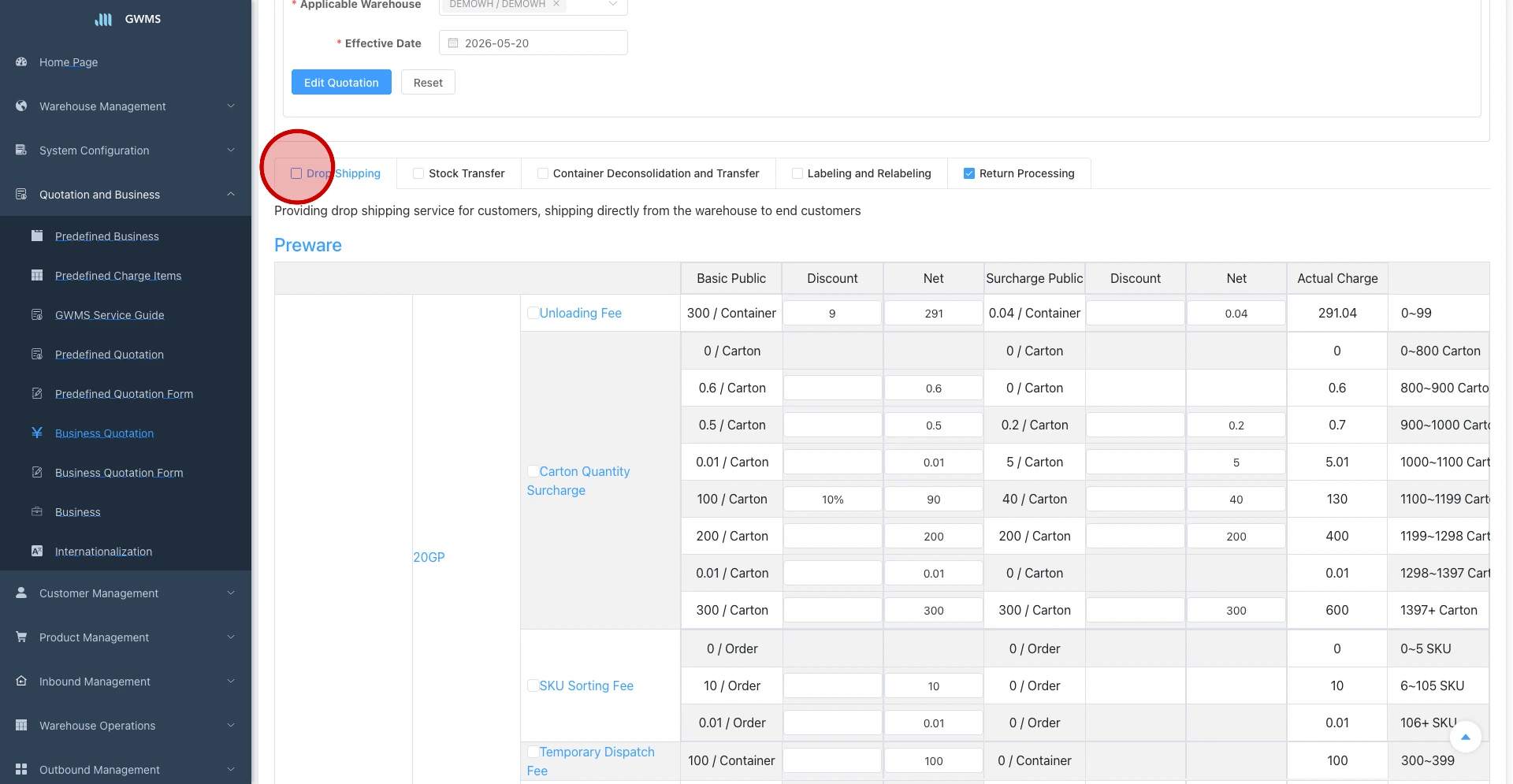Click the Business briefcase icon
Image resolution: width=1513 pixels, height=784 pixels.
pos(37,511)
